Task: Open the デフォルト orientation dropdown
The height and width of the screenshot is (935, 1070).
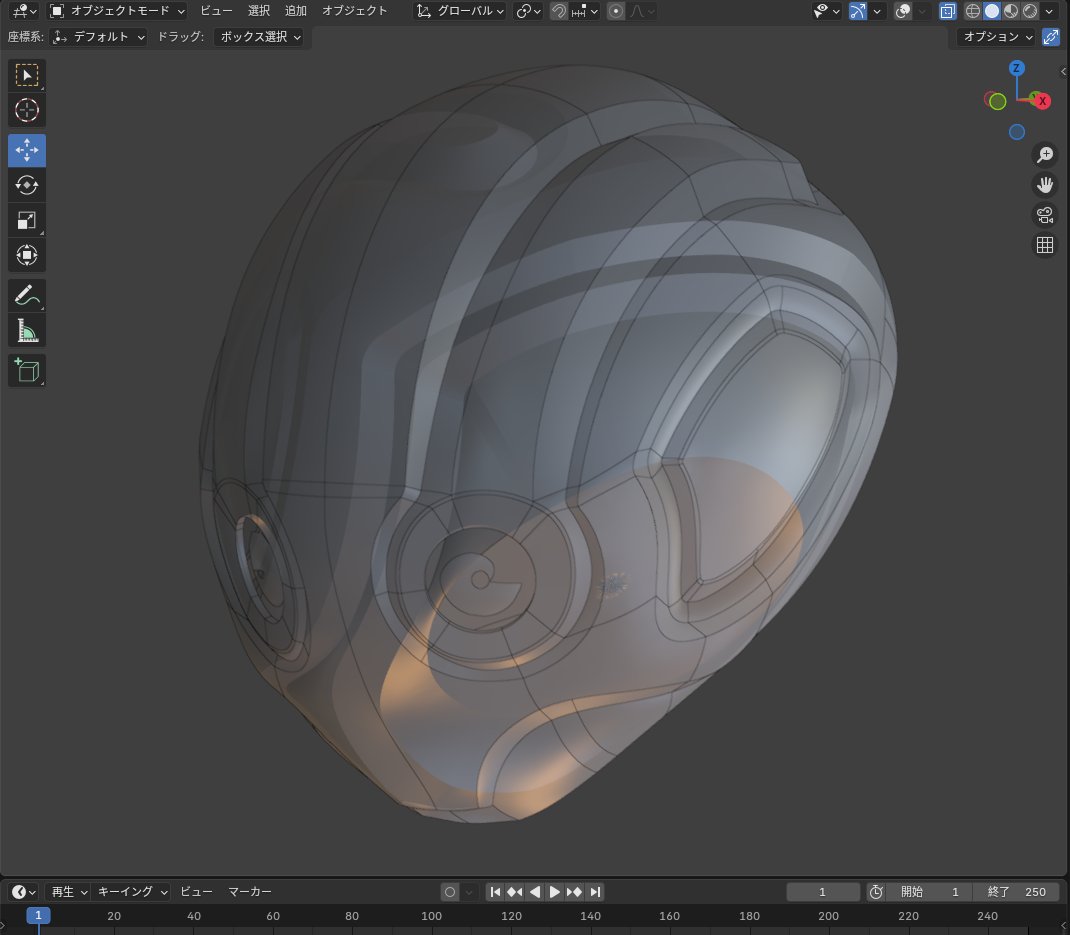Action: 99,37
